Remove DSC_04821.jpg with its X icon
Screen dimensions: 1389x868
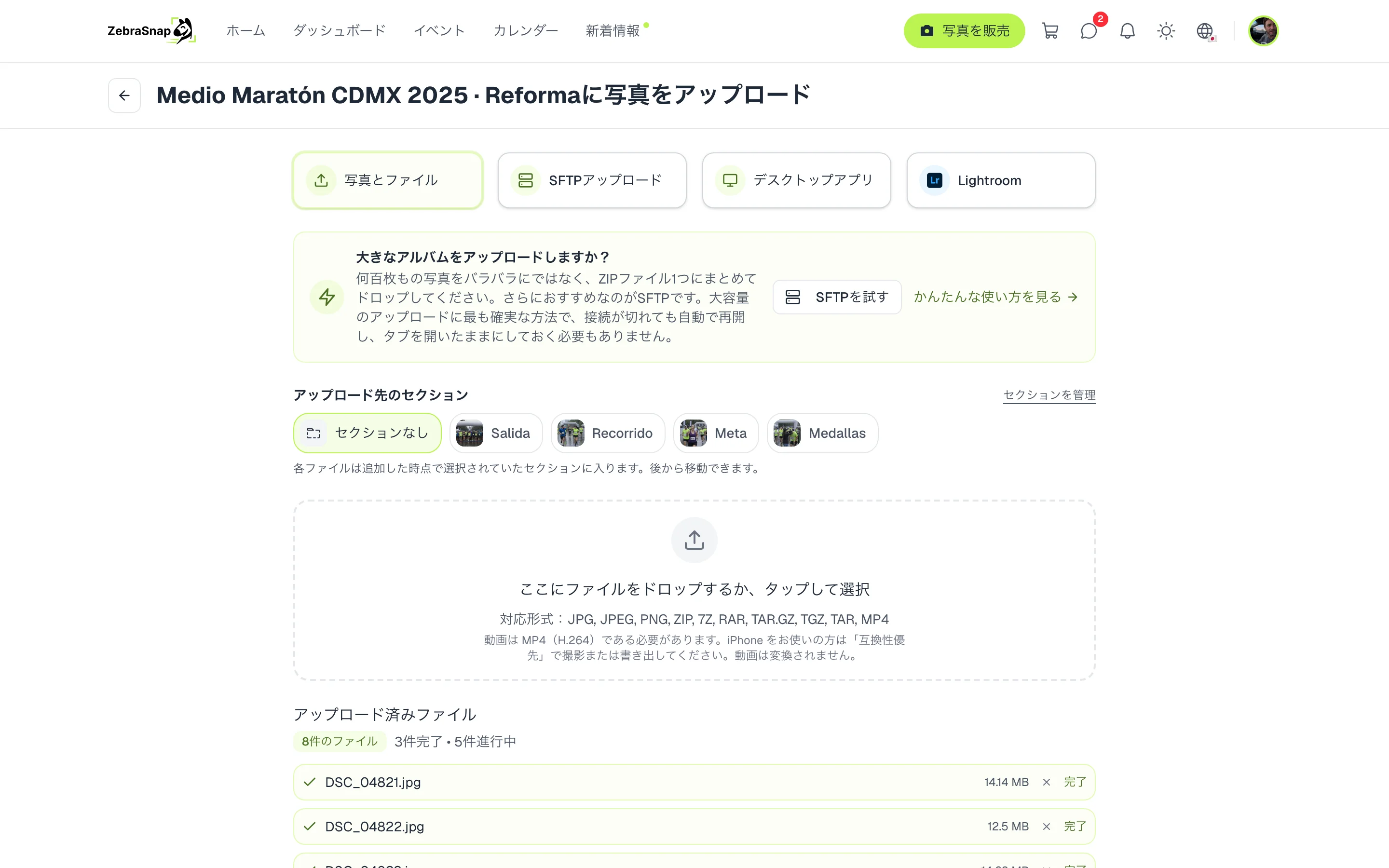point(1047,782)
